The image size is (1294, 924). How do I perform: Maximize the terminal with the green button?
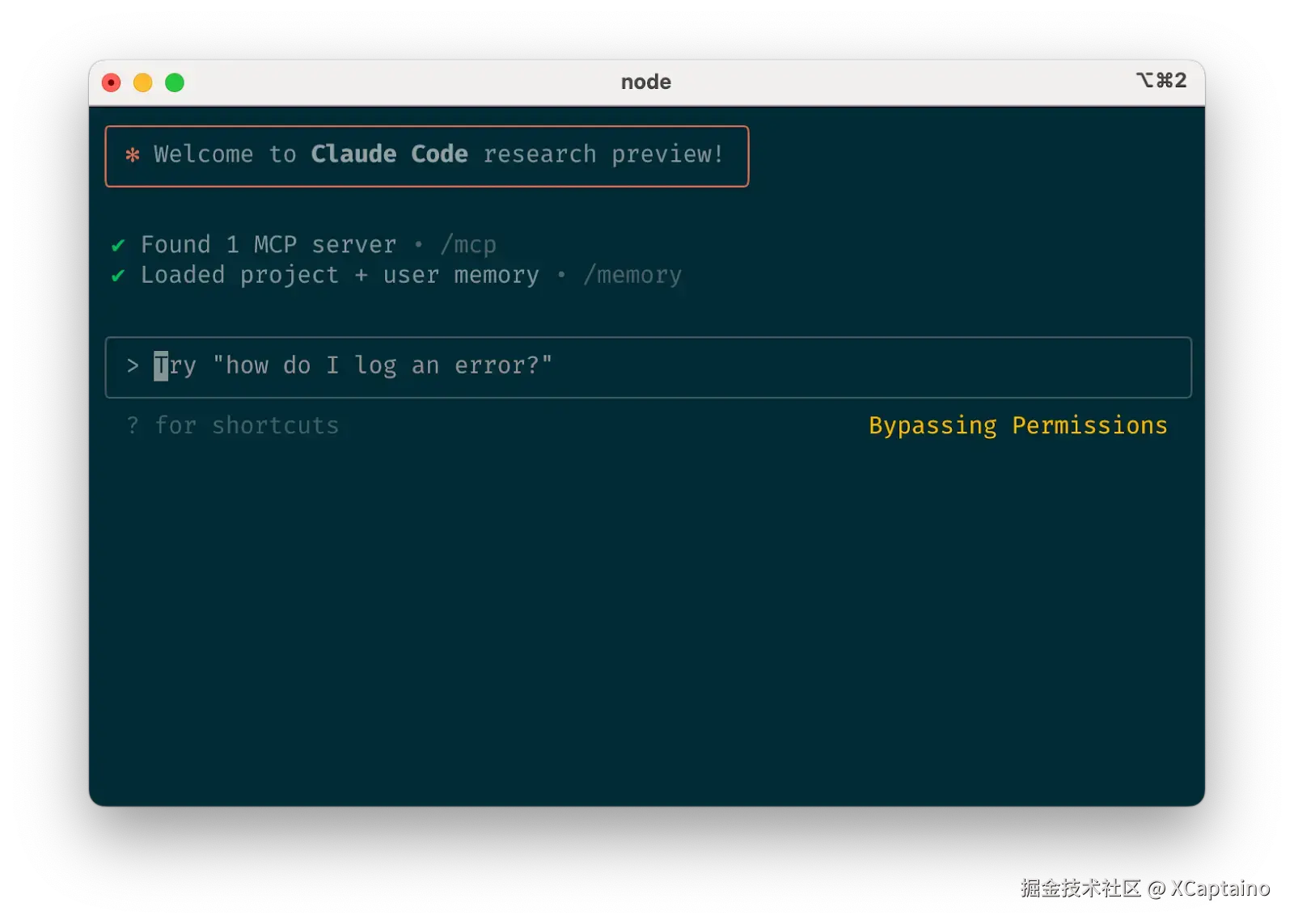[175, 82]
